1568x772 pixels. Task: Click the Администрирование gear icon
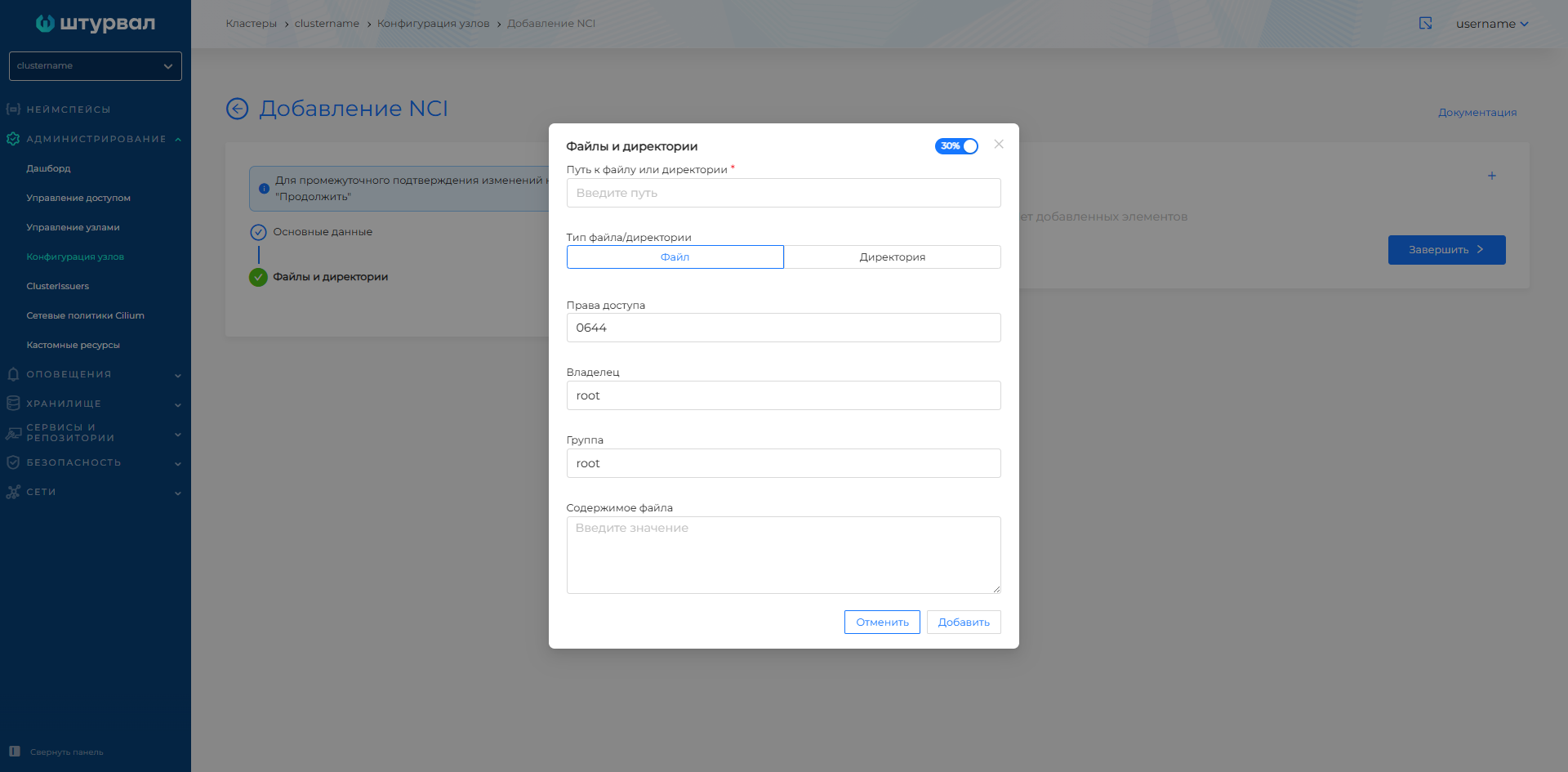point(13,139)
